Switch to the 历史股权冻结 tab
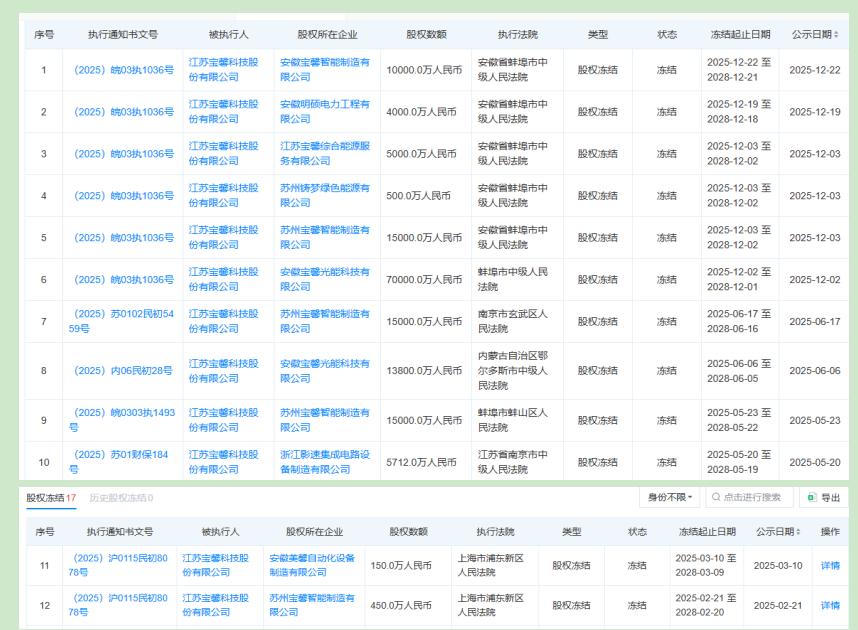This screenshot has height=630, width=858. click(121, 498)
